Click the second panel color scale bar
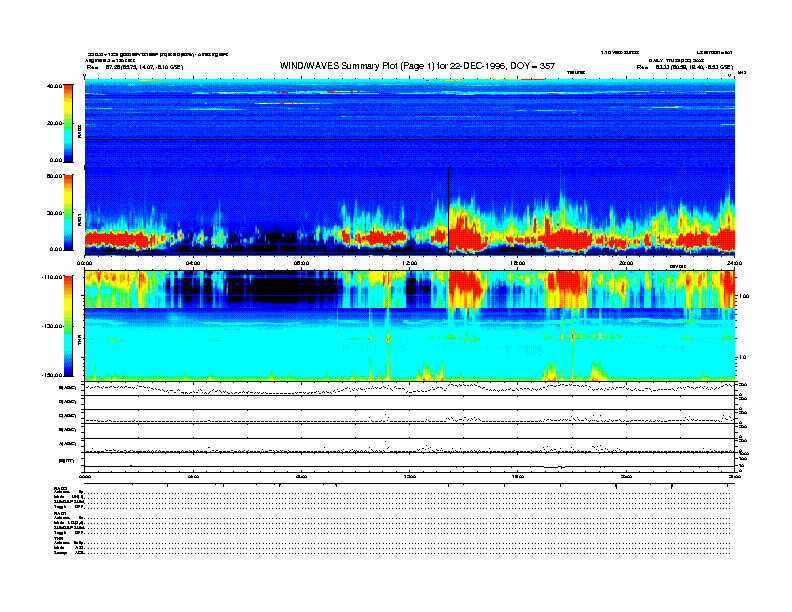The image size is (792, 612). [67, 211]
